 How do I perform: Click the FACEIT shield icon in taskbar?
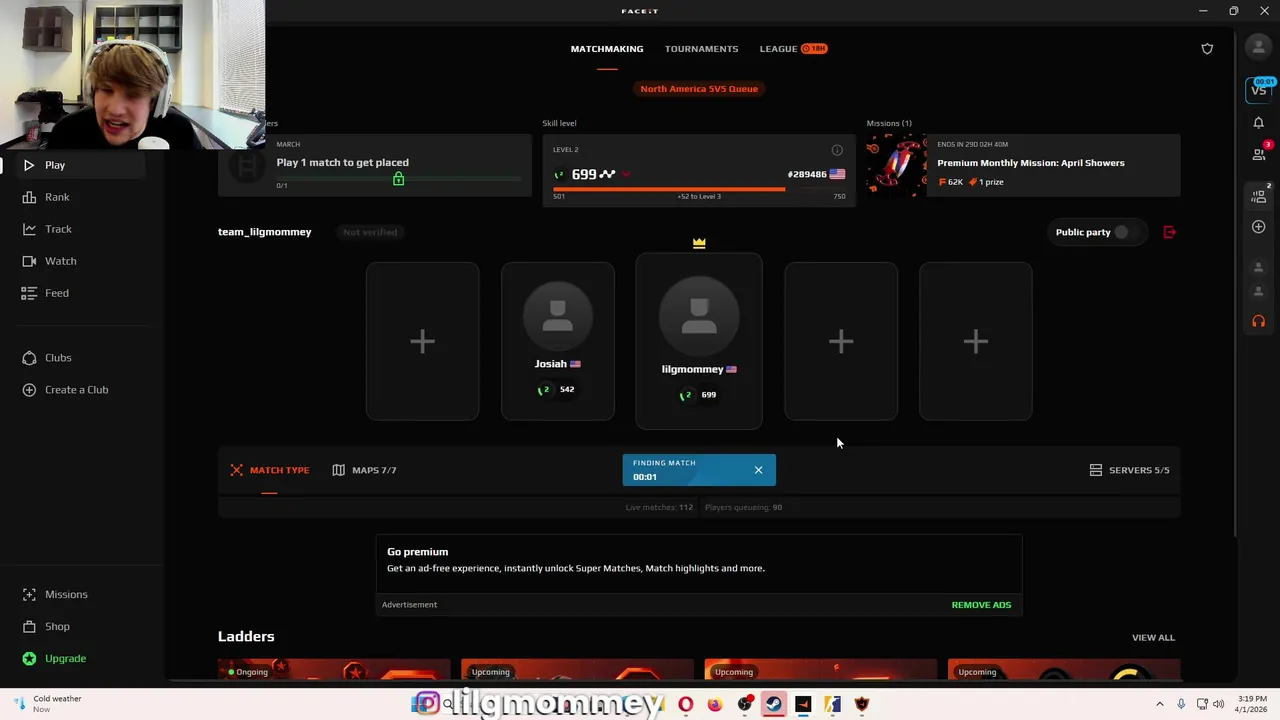(x=862, y=704)
